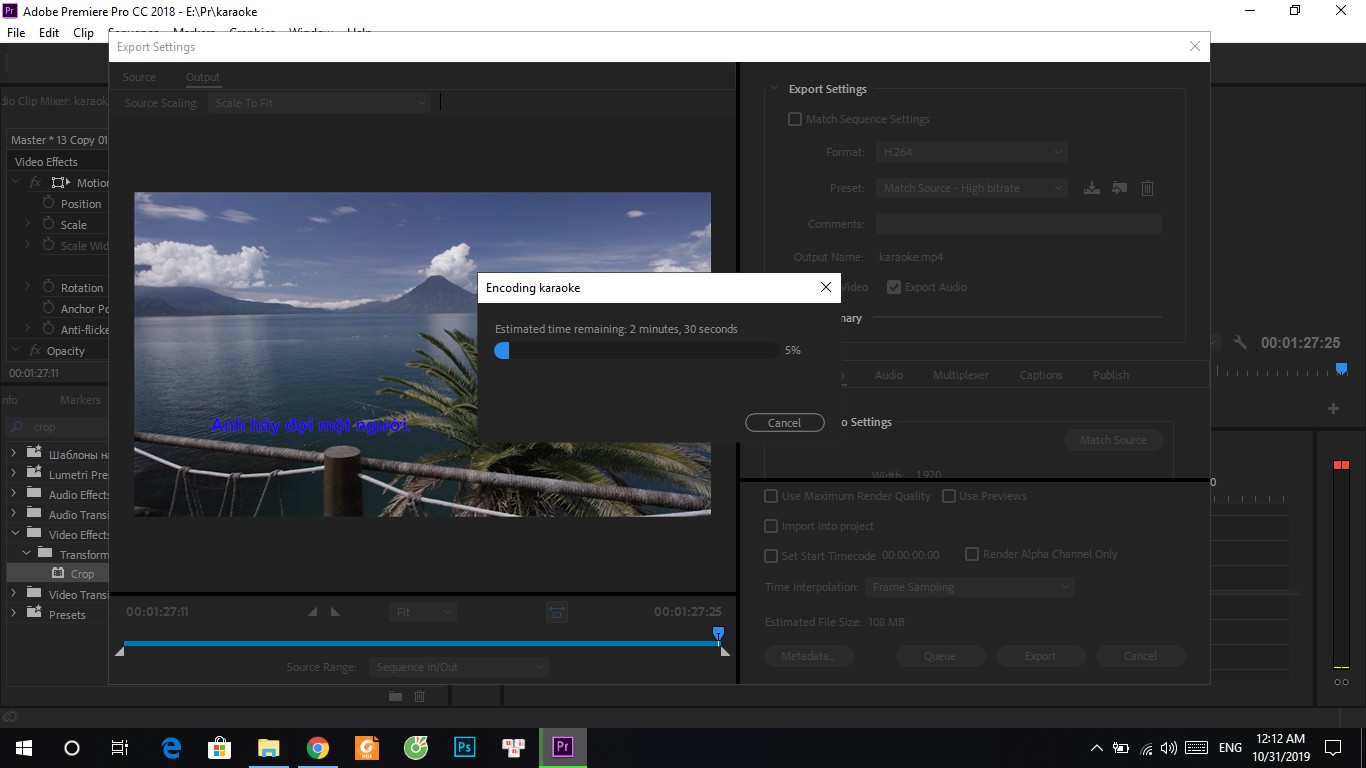Enable Set Start Timecode checkbox
The image size is (1366, 768).
(x=771, y=555)
